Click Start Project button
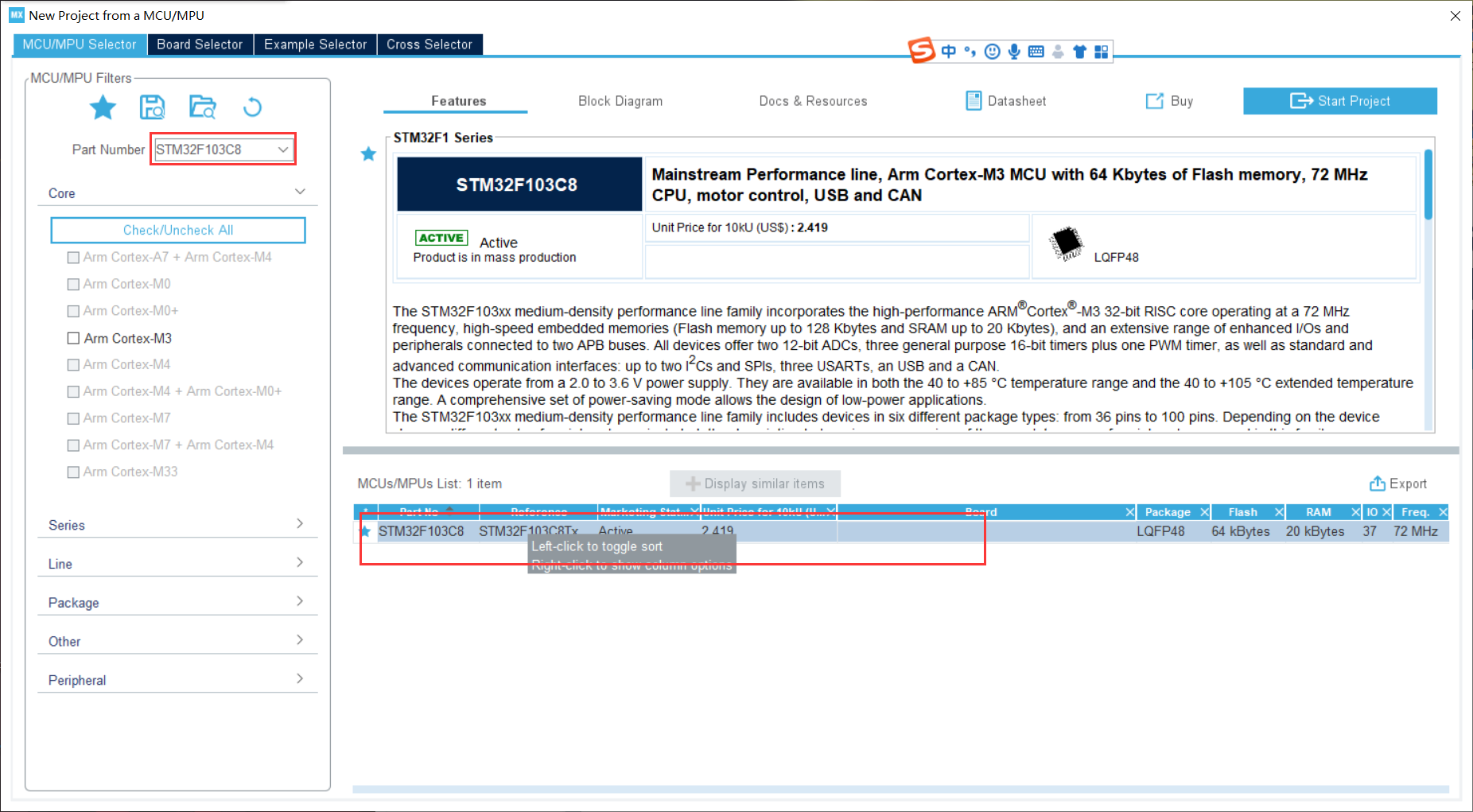 1339,101
